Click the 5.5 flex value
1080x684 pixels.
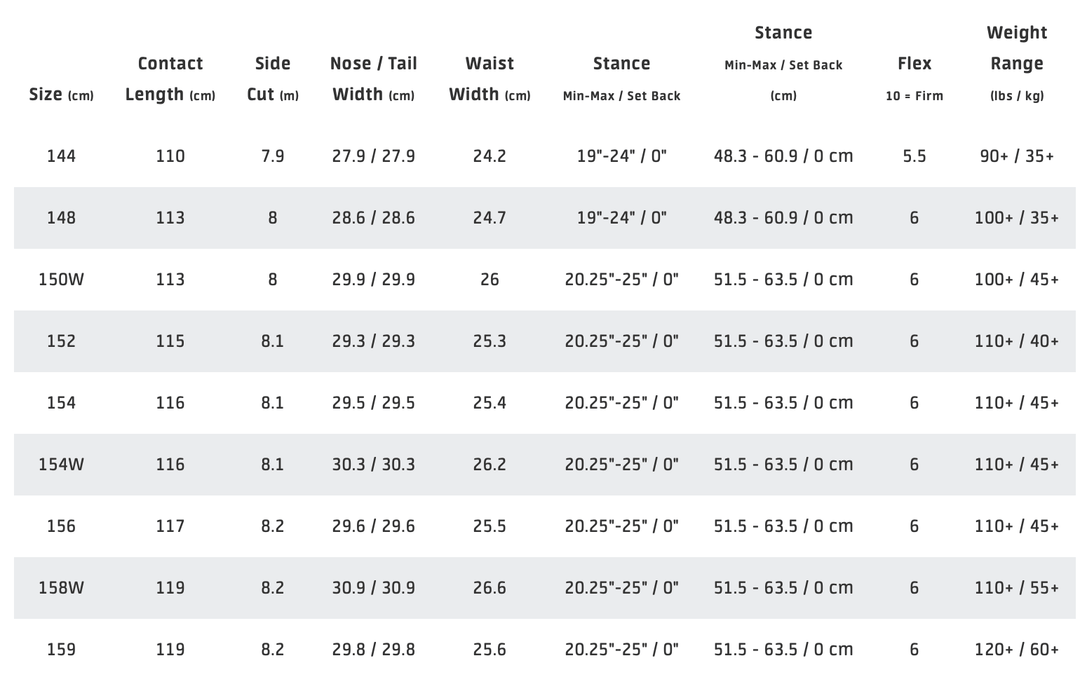tap(914, 156)
